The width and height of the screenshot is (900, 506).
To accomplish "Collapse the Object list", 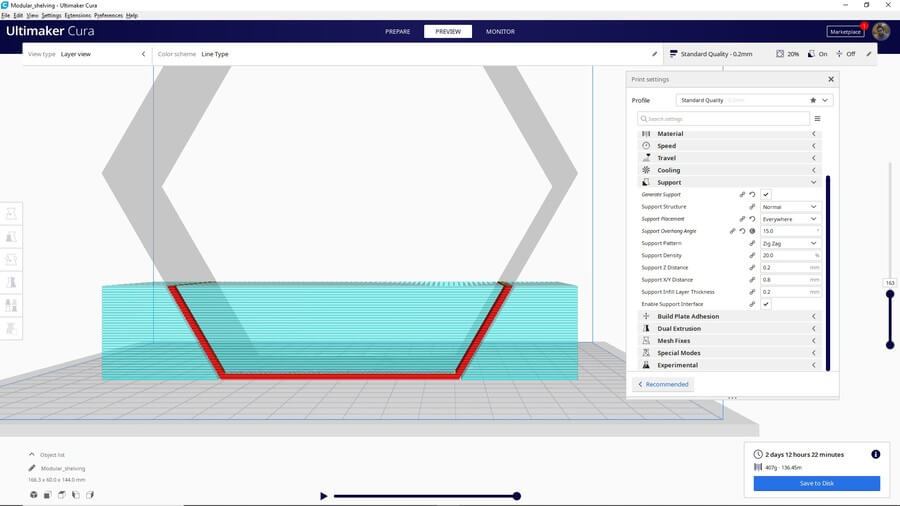I will (32, 455).
